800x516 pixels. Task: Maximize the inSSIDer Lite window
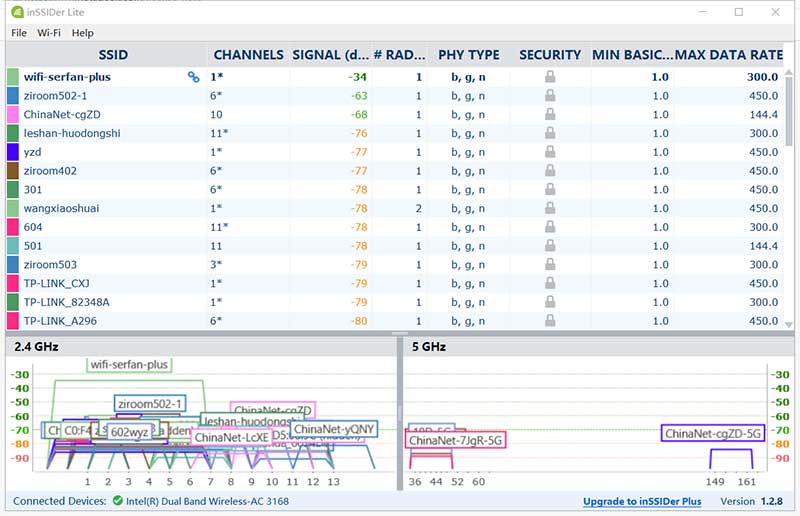click(738, 12)
